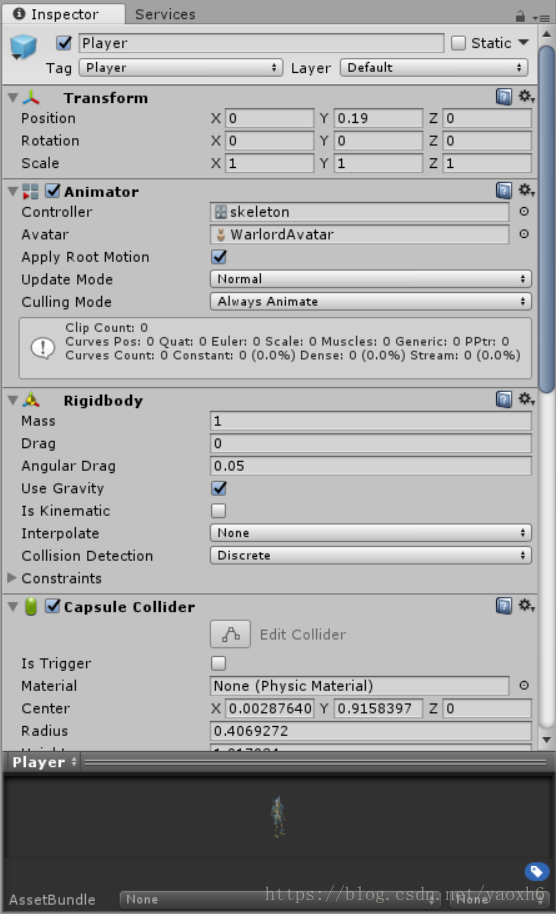Click the skeleton Controller field
The height and width of the screenshot is (914, 556).
360,212
